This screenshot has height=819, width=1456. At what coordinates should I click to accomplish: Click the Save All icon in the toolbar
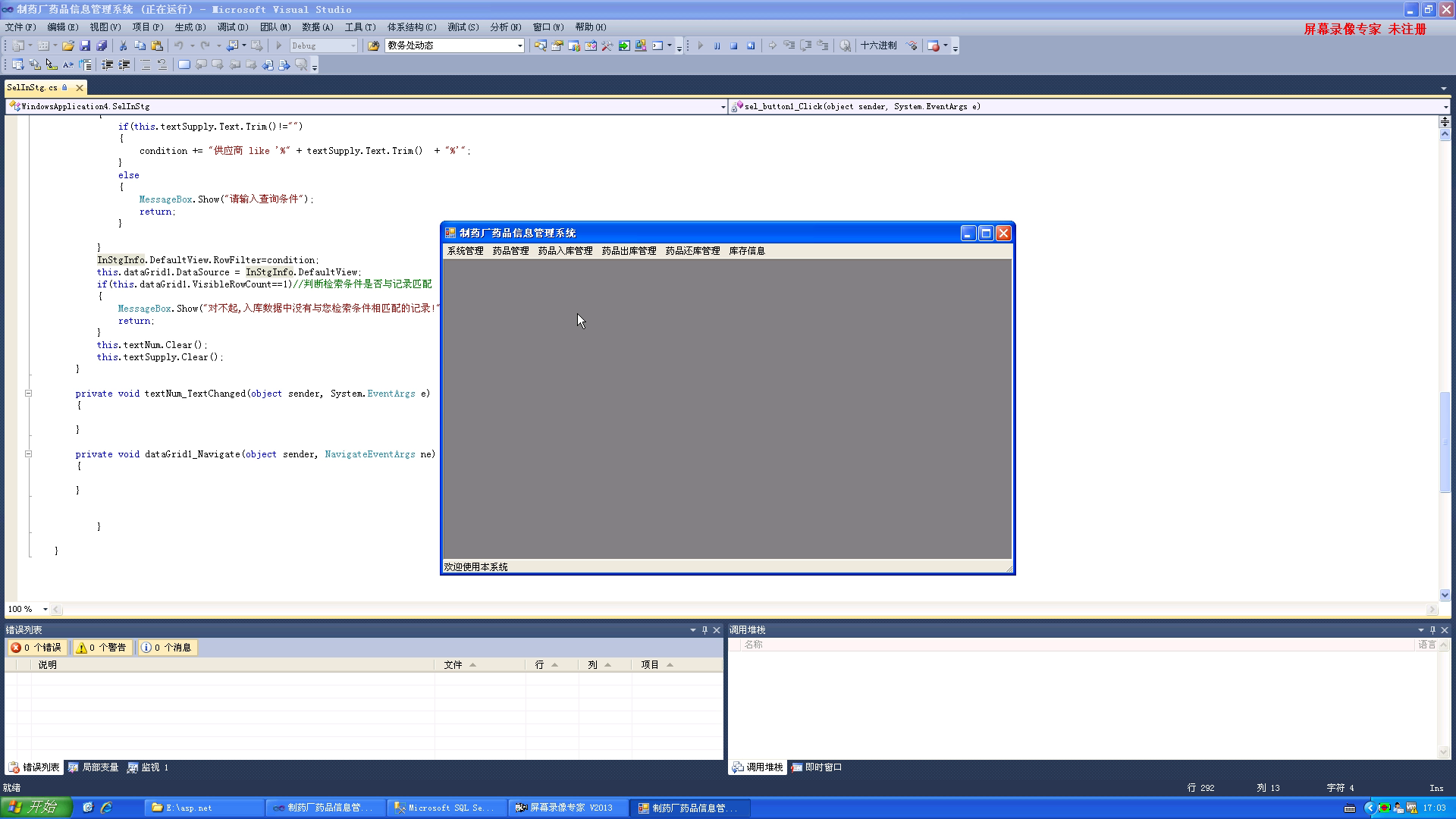[x=102, y=45]
